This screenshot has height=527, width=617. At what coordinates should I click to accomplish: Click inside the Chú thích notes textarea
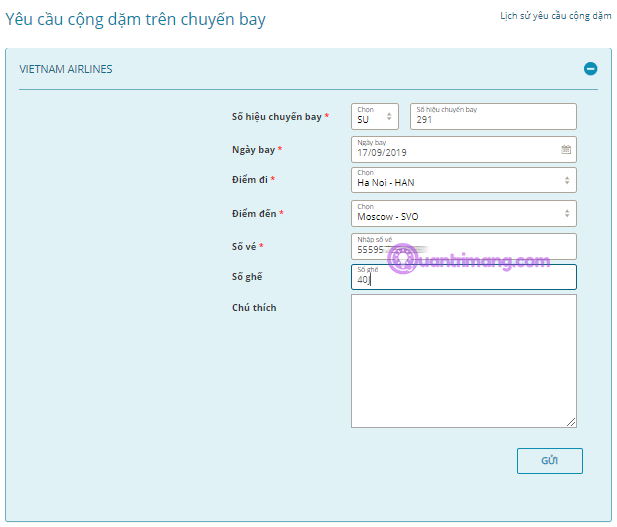pos(464,361)
